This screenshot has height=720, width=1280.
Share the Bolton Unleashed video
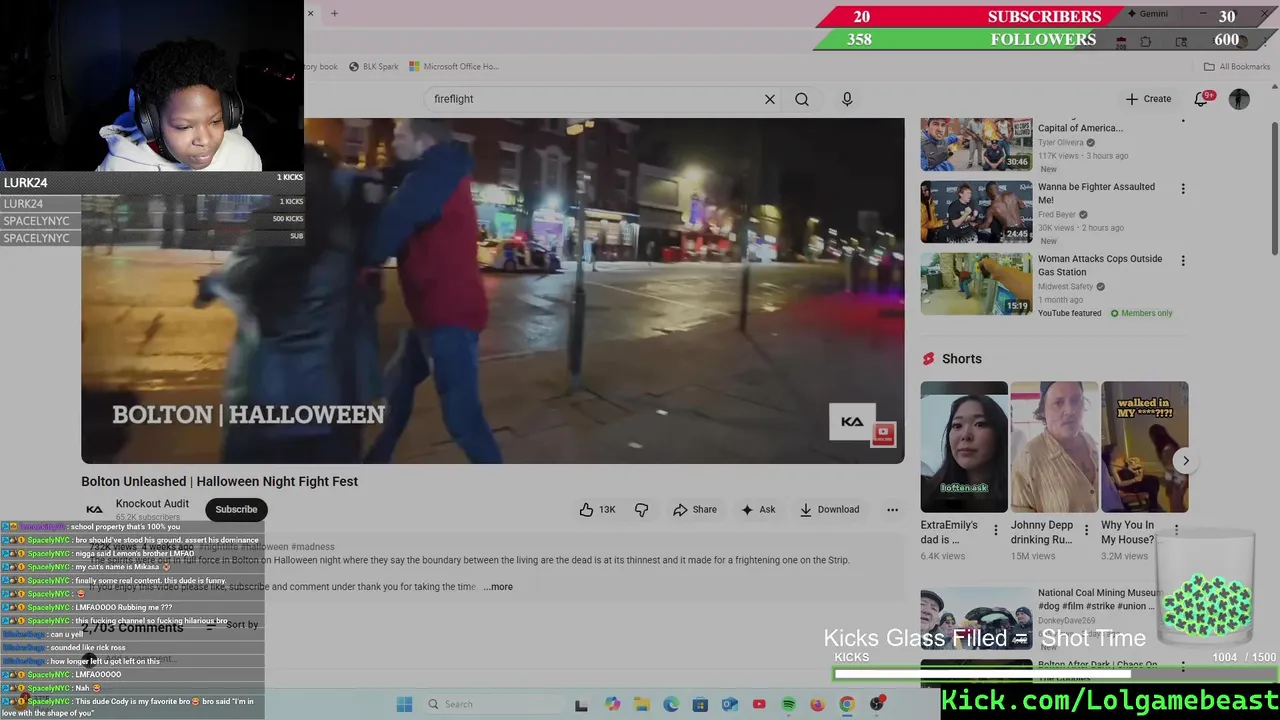(695, 510)
